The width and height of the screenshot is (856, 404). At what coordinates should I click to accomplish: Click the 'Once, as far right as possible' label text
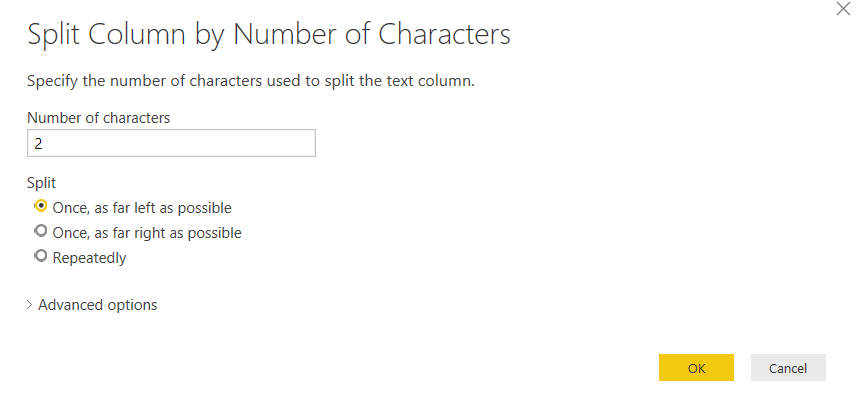(146, 233)
